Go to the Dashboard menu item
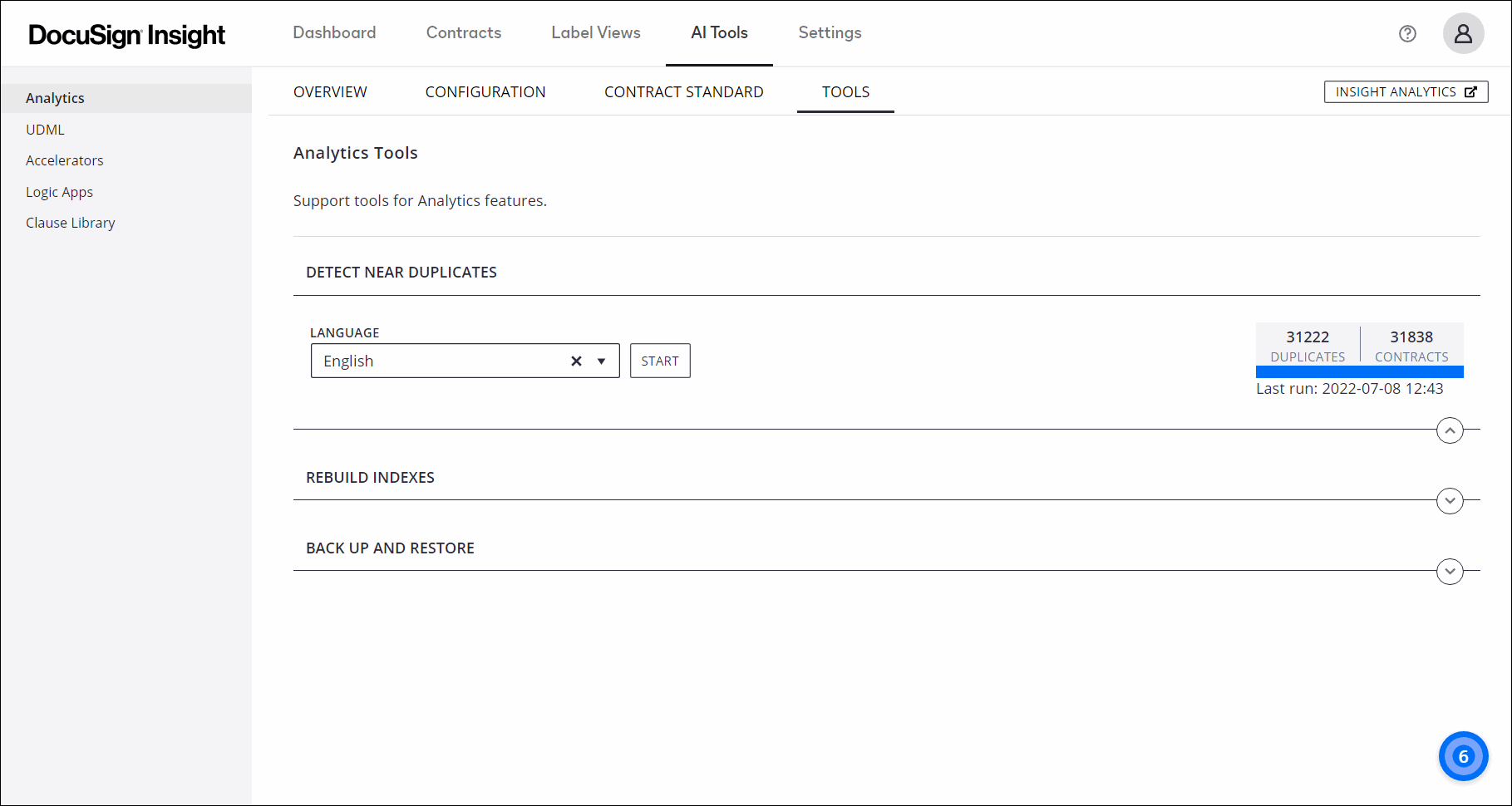 click(x=334, y=32)
